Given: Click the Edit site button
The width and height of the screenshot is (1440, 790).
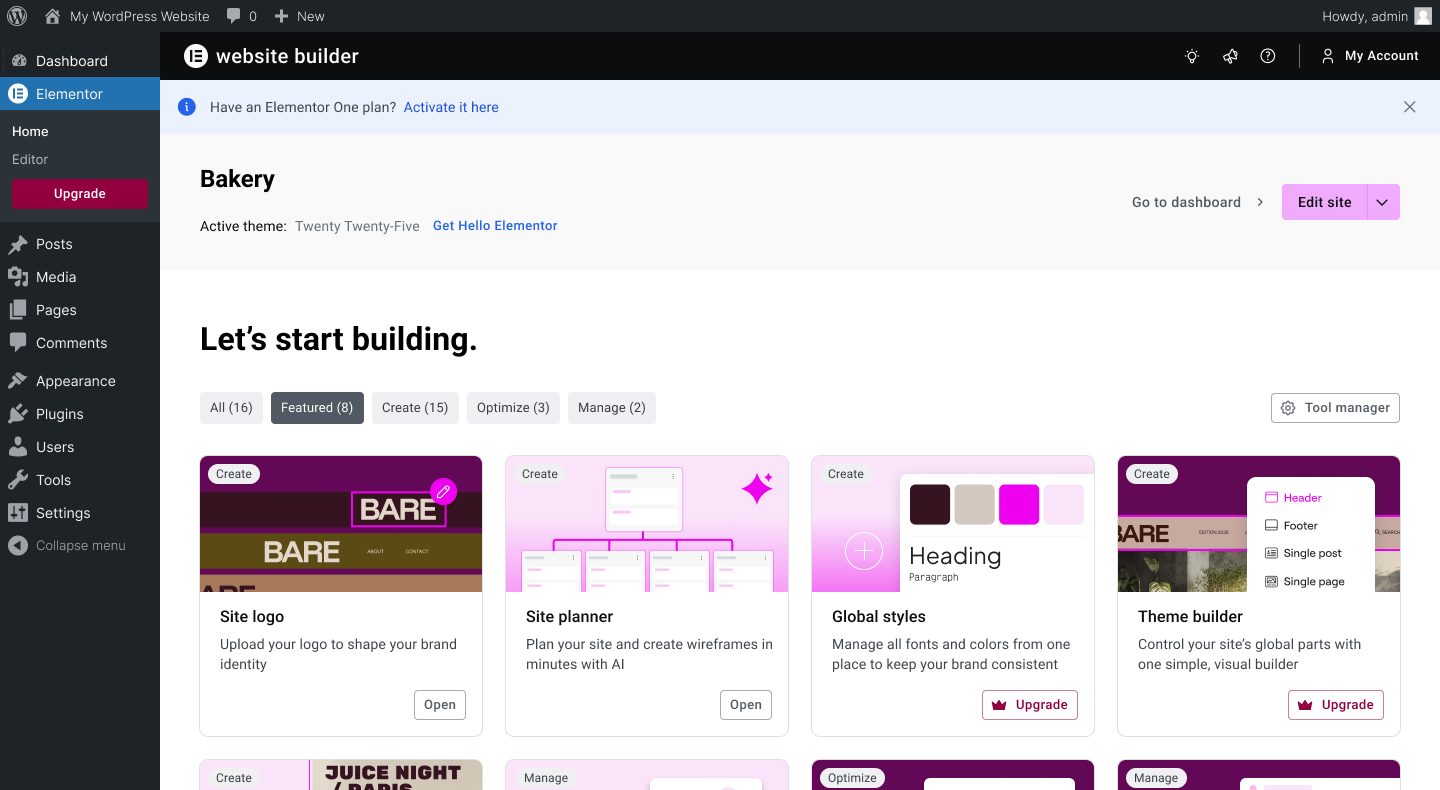Looking at the screenshot, I should [x=1325, y=202].
